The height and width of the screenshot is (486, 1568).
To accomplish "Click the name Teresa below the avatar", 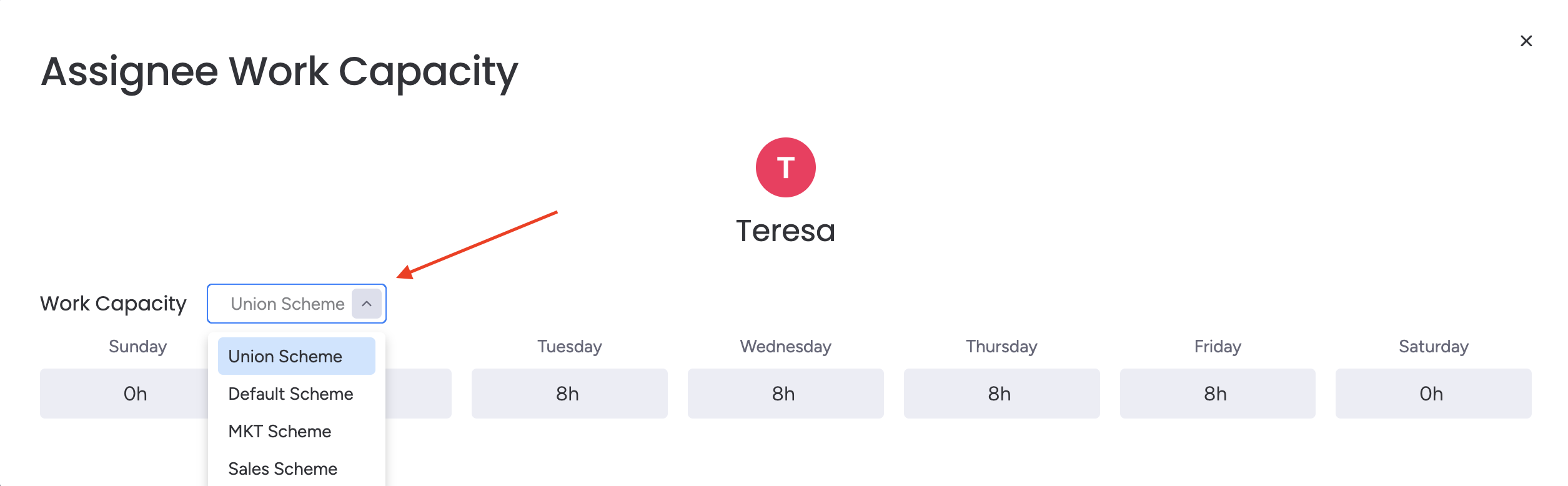I will coord(785,230).
